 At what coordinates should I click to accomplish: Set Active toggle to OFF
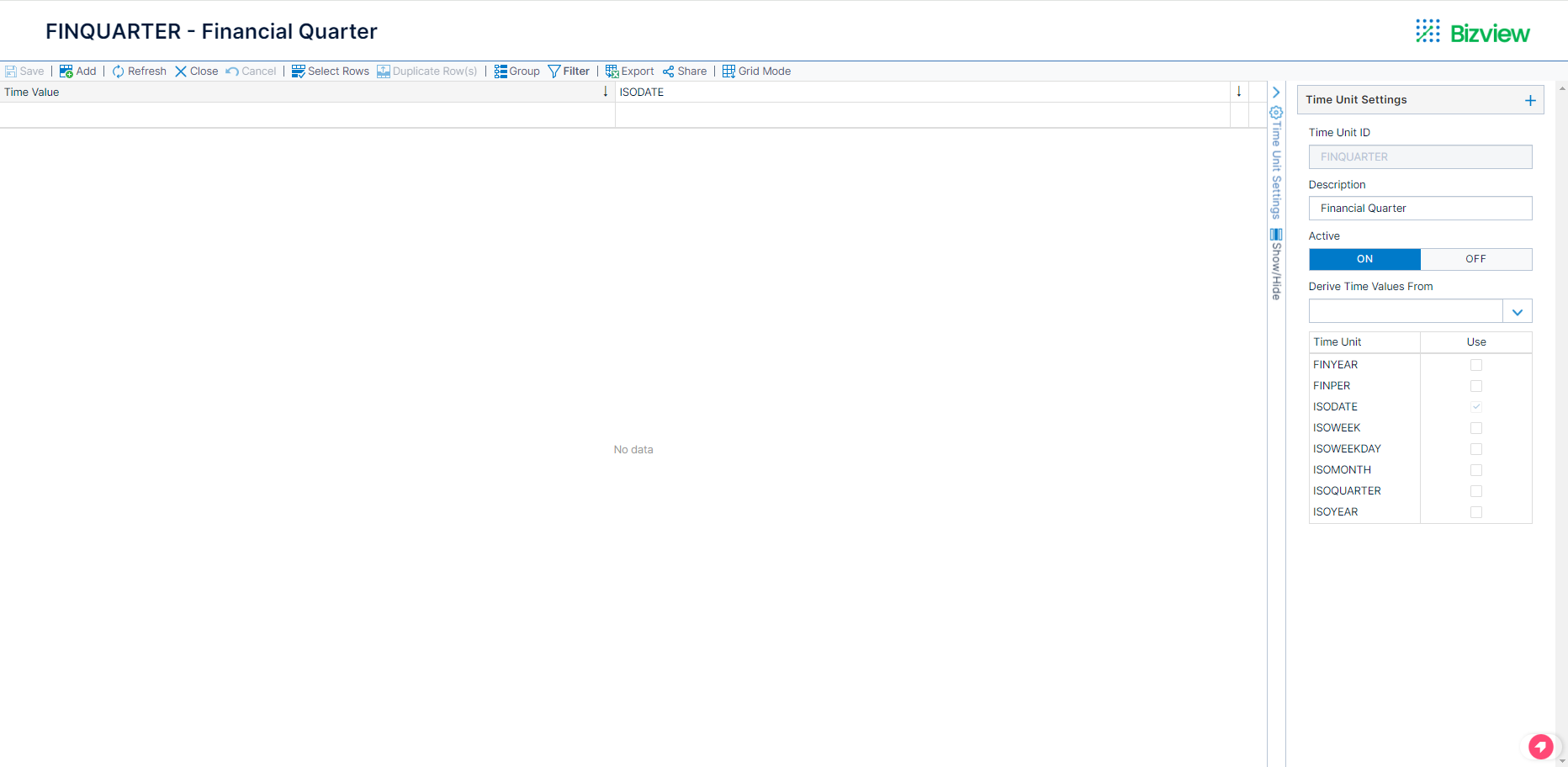[1475, 259]
